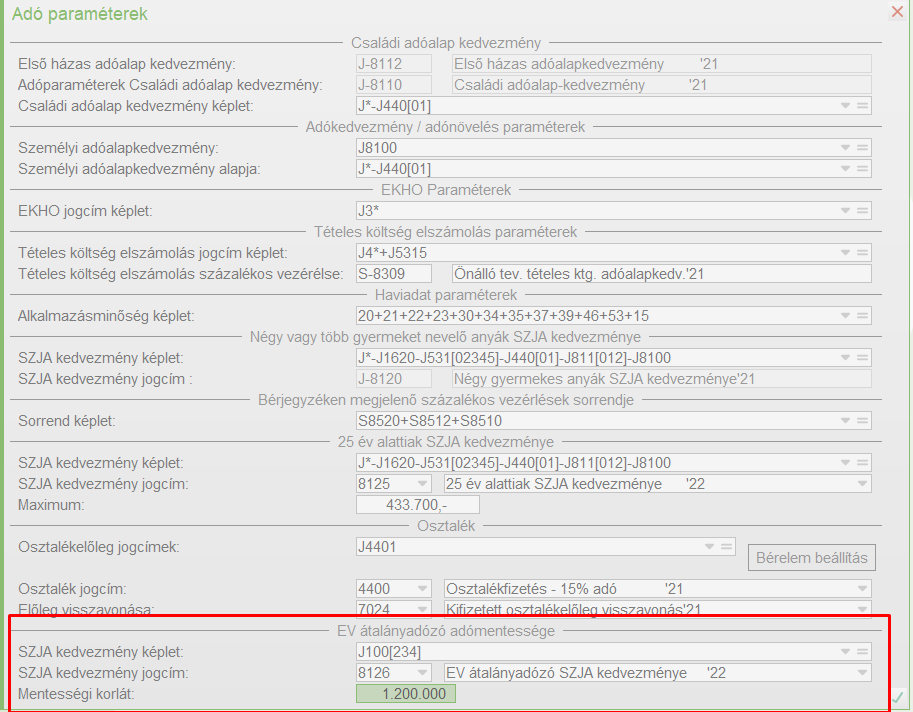Click list icon beside Családi adóalap kedvezmény képlet
Image resolution: width=913 pixels, height=712 pixels.
coord(863,106)
